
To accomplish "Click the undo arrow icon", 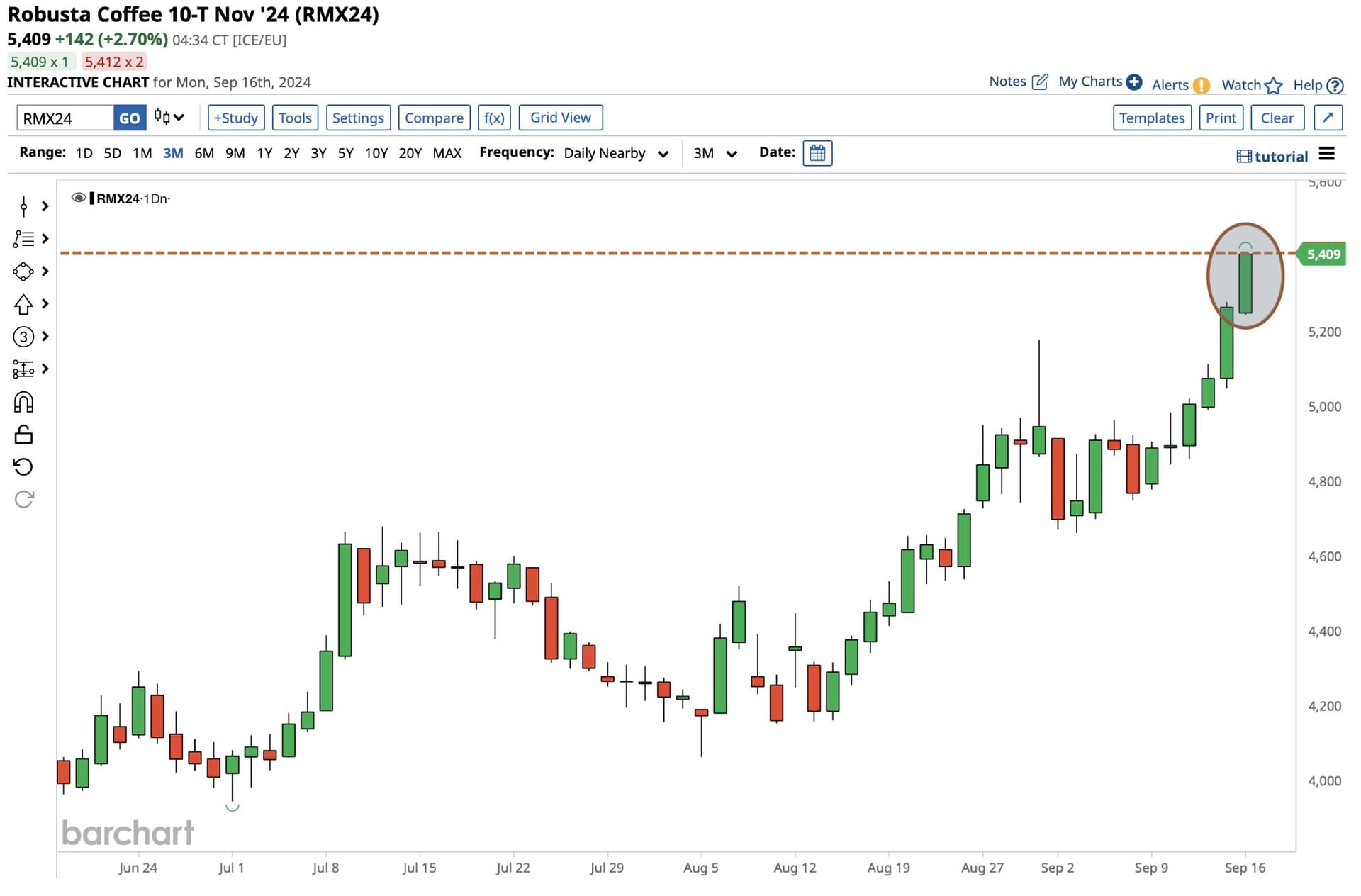I will (x=23, y=466).
